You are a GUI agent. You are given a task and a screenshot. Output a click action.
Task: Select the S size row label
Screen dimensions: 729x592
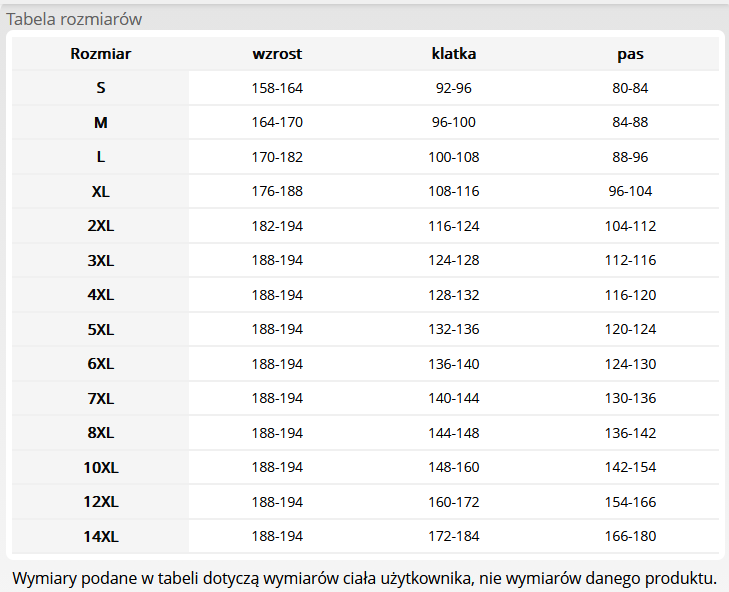click(x=101, y=88)
